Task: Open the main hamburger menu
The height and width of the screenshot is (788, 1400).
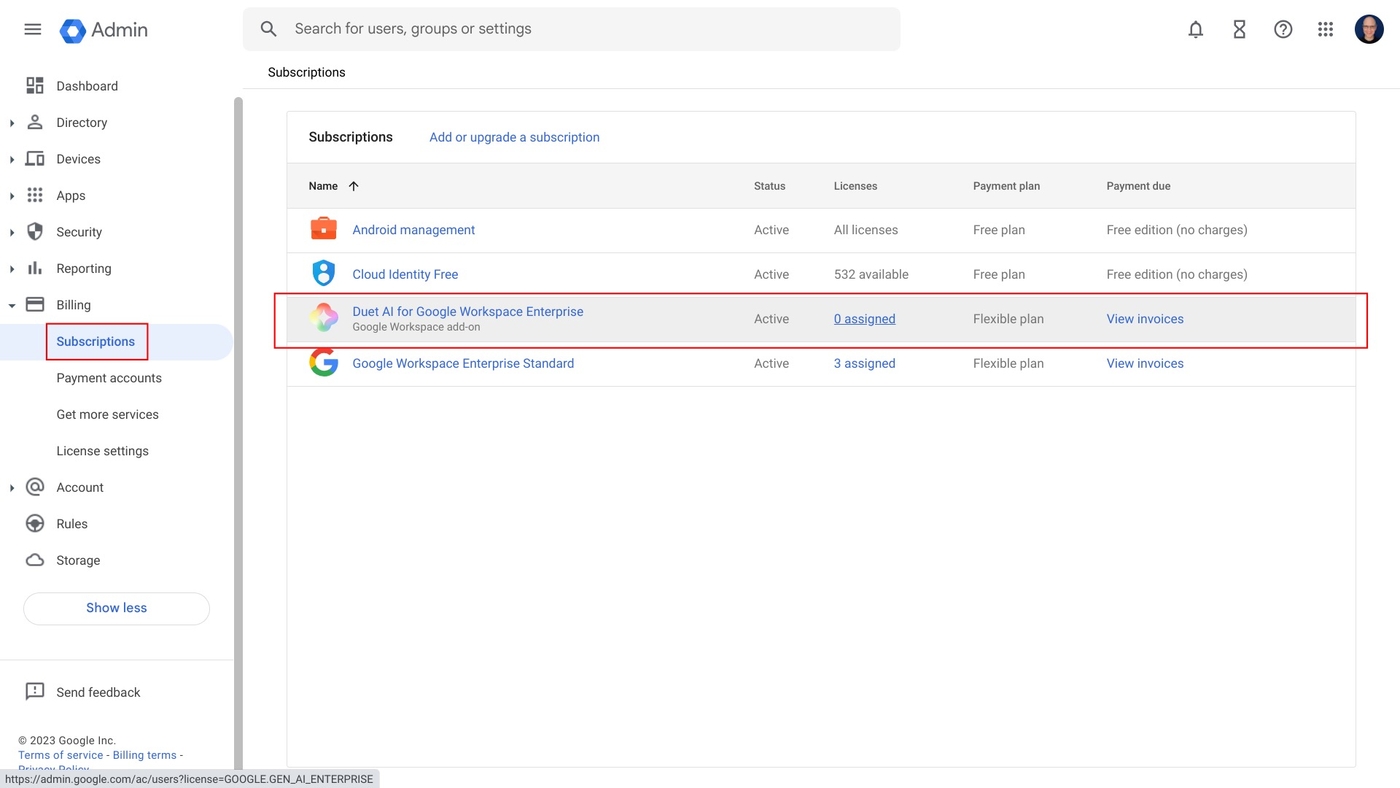Action: coord(33,29)
